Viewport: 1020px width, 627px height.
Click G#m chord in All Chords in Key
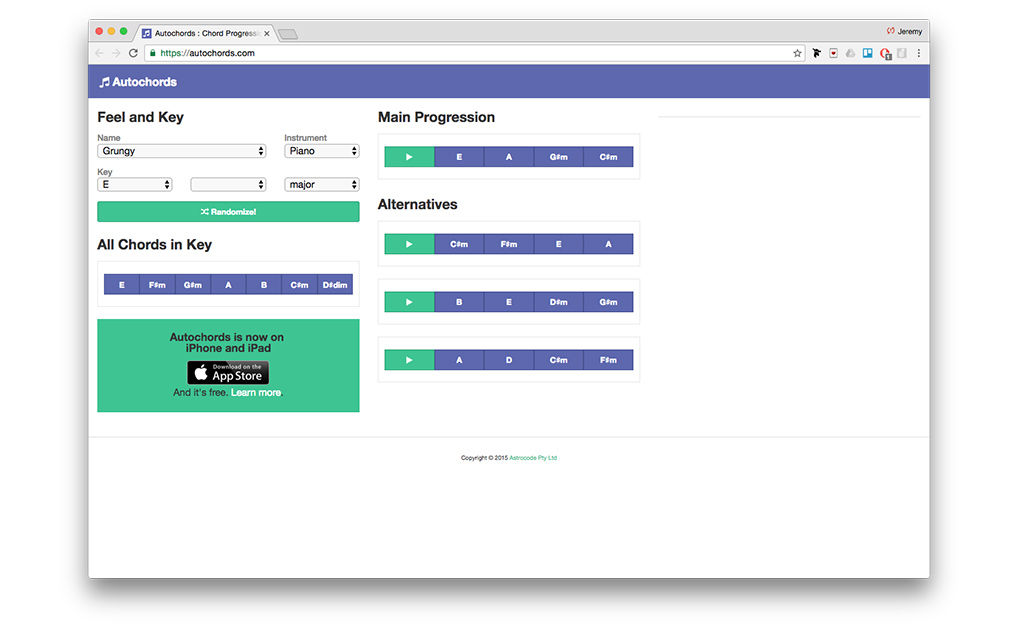point(193,285)
